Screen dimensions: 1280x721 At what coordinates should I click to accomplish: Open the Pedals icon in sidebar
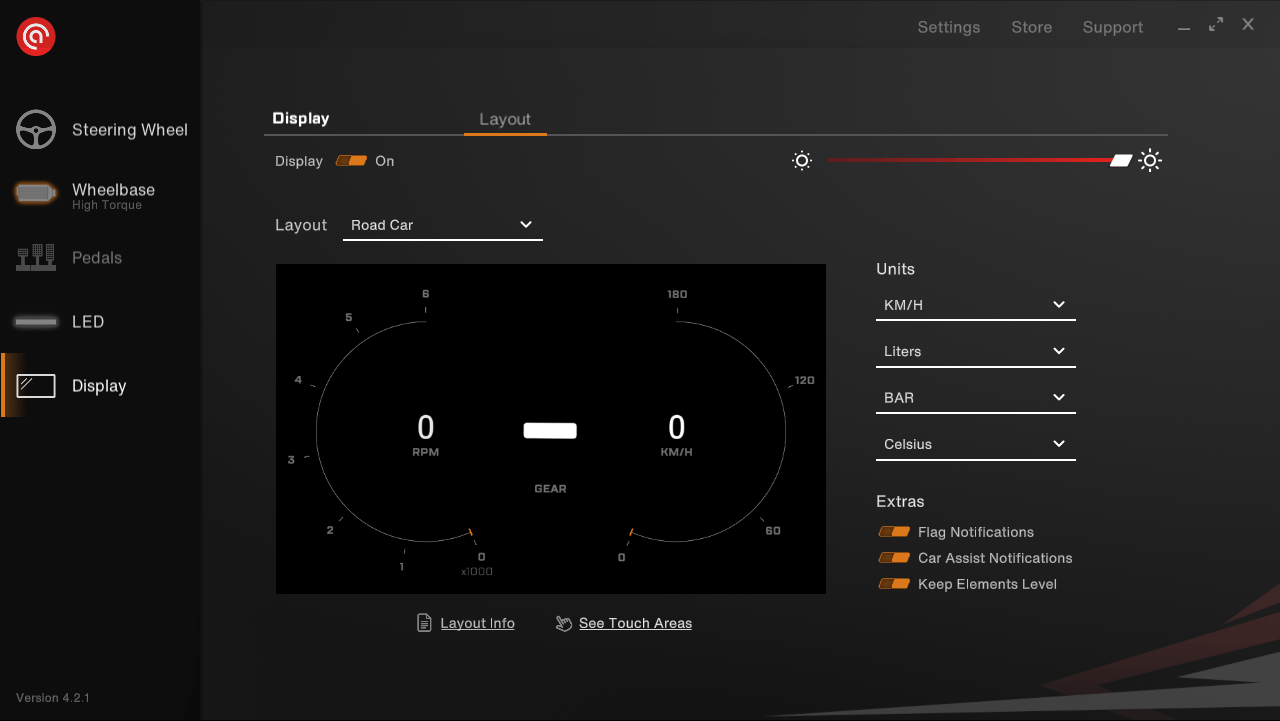pyautogui.click(x=36, y=258)
